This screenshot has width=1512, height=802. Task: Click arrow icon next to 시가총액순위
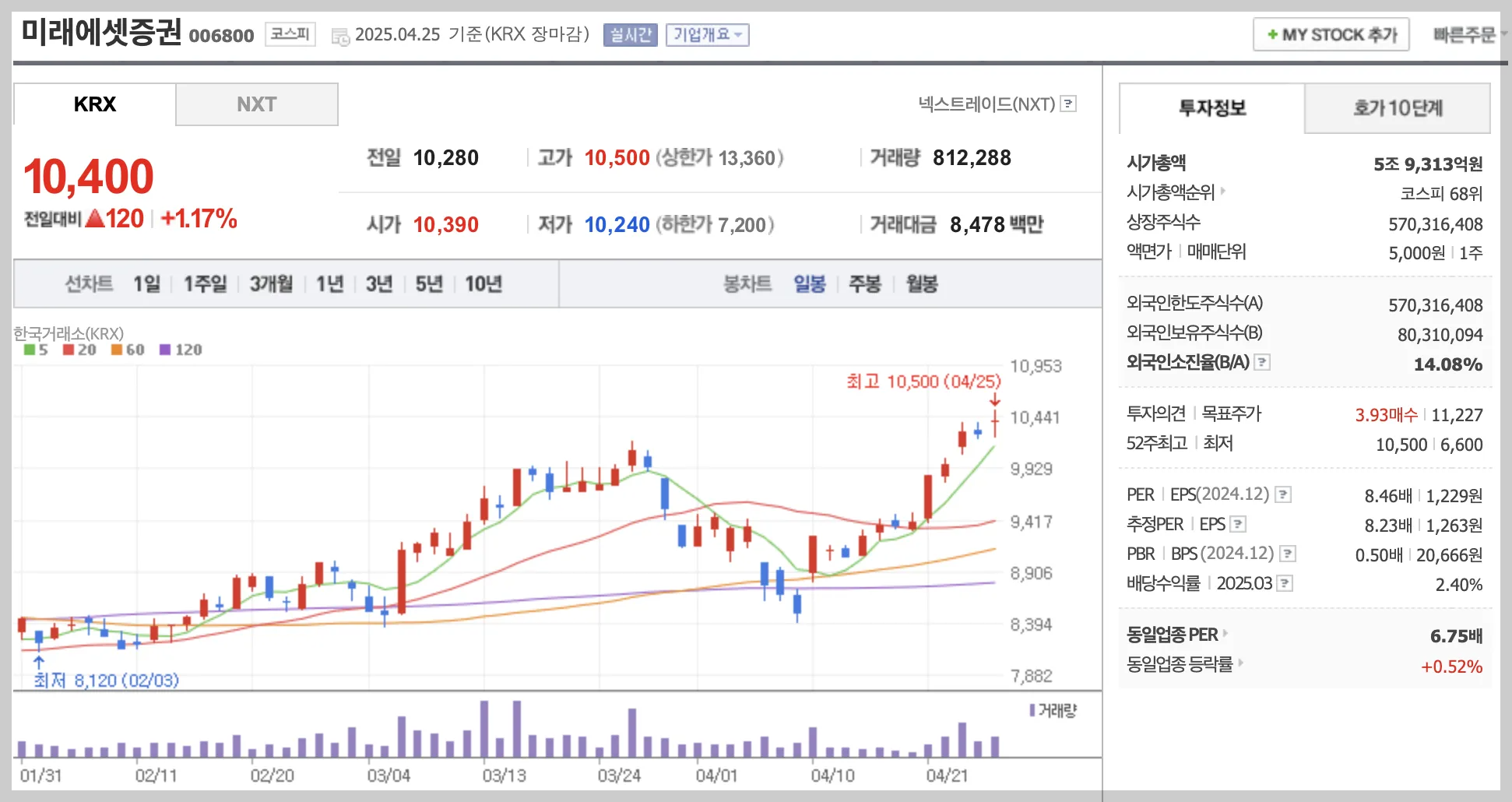point(1222,191)
